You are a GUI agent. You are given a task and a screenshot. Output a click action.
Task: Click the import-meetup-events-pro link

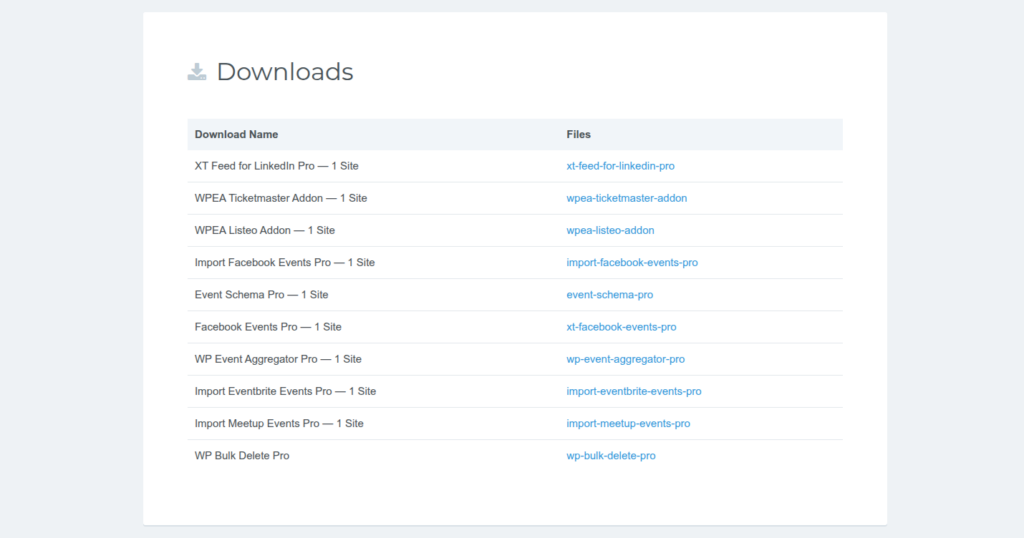click(628, 423)
